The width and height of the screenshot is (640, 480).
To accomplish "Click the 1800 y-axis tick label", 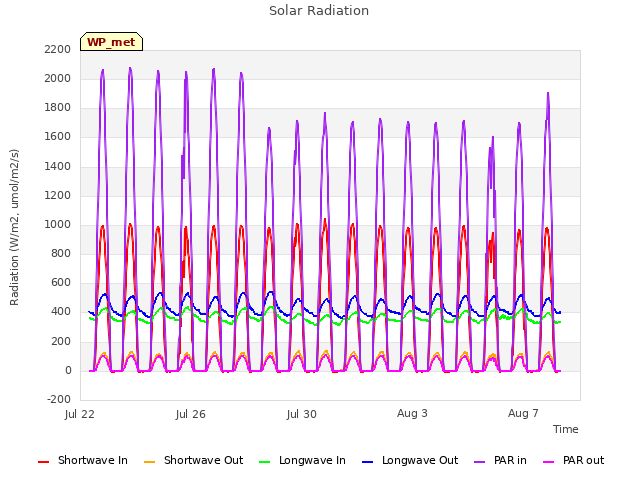I will point(58,108).
